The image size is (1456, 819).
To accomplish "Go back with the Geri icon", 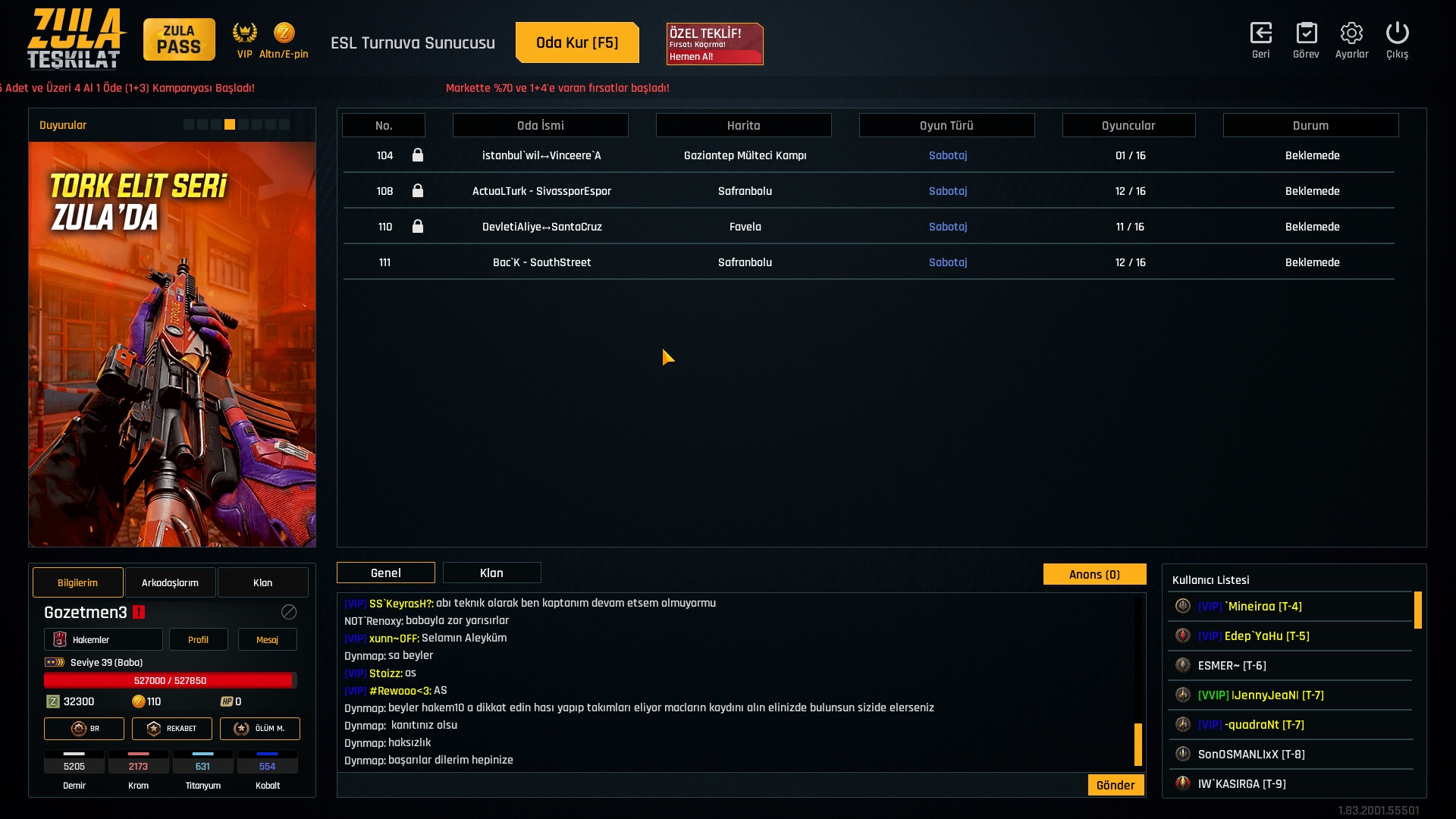I will pyautogui.click(x=1260, y=33).
